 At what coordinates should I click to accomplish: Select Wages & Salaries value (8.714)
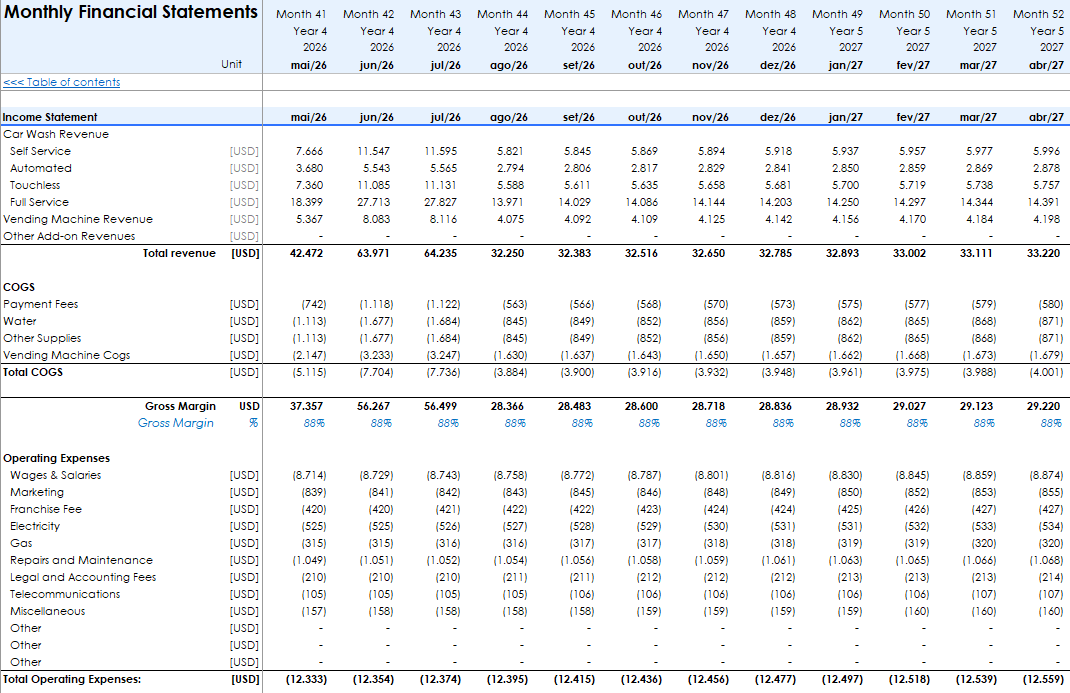tap(309, 475)
